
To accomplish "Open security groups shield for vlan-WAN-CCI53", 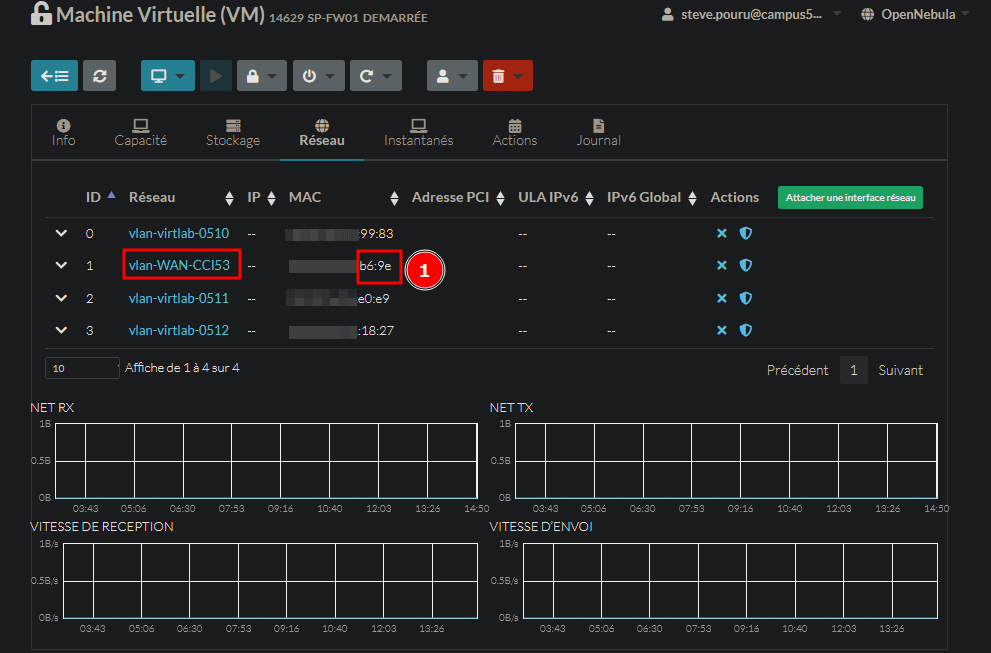I will [x=745, y=266].
